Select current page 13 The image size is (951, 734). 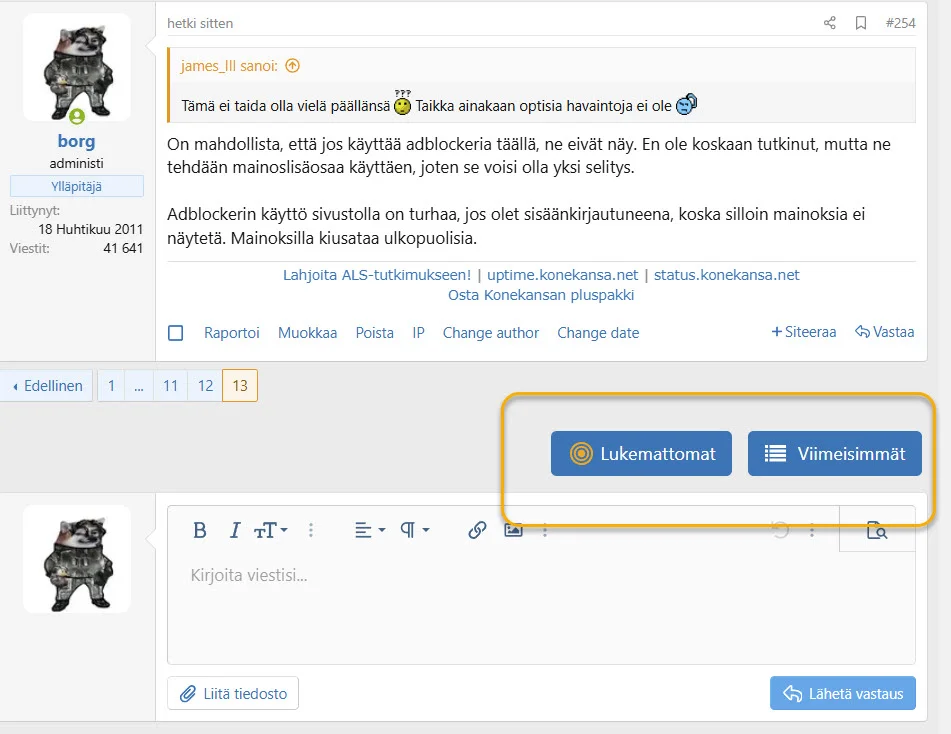coord(240,386)
